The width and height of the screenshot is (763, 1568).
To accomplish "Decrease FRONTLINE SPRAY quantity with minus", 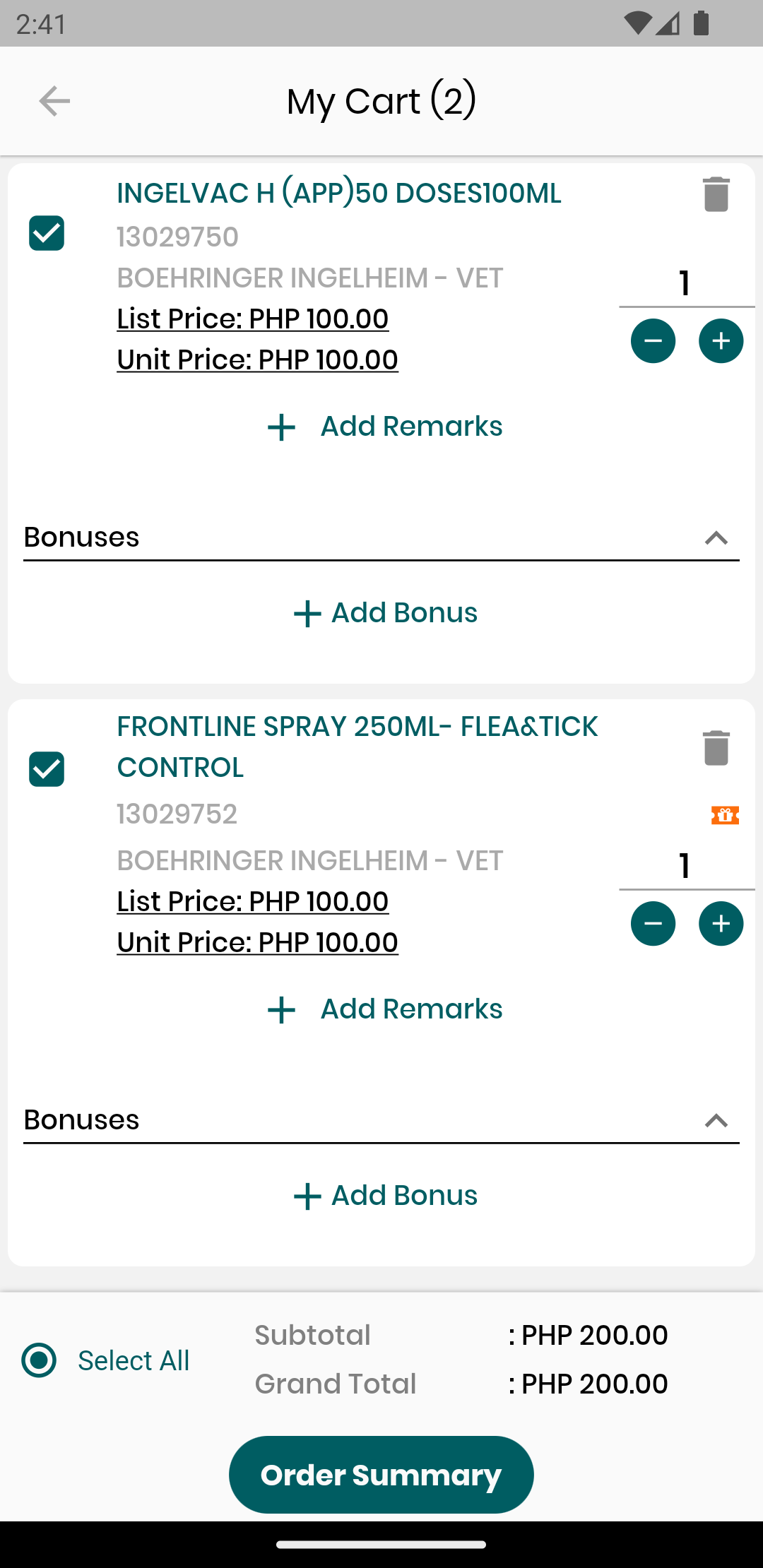I will tap(653, 924).
